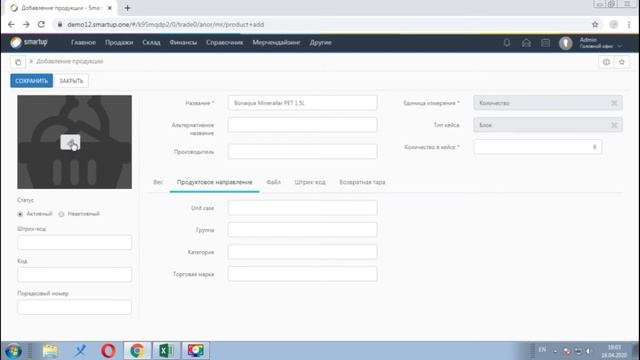Open Chrome menu three dots
640x360 pixels.
629,24
